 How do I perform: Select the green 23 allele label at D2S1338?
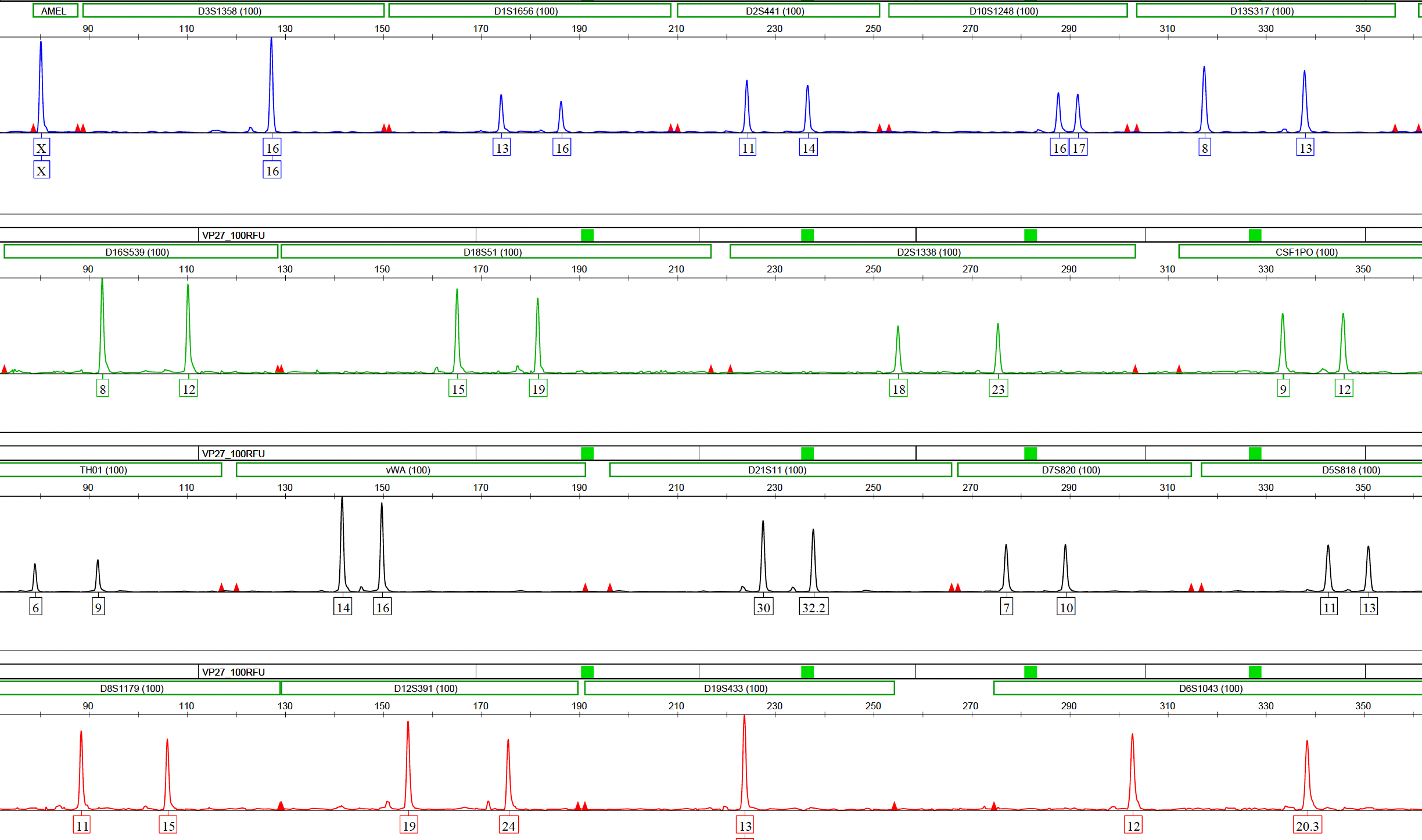(998, 389)
